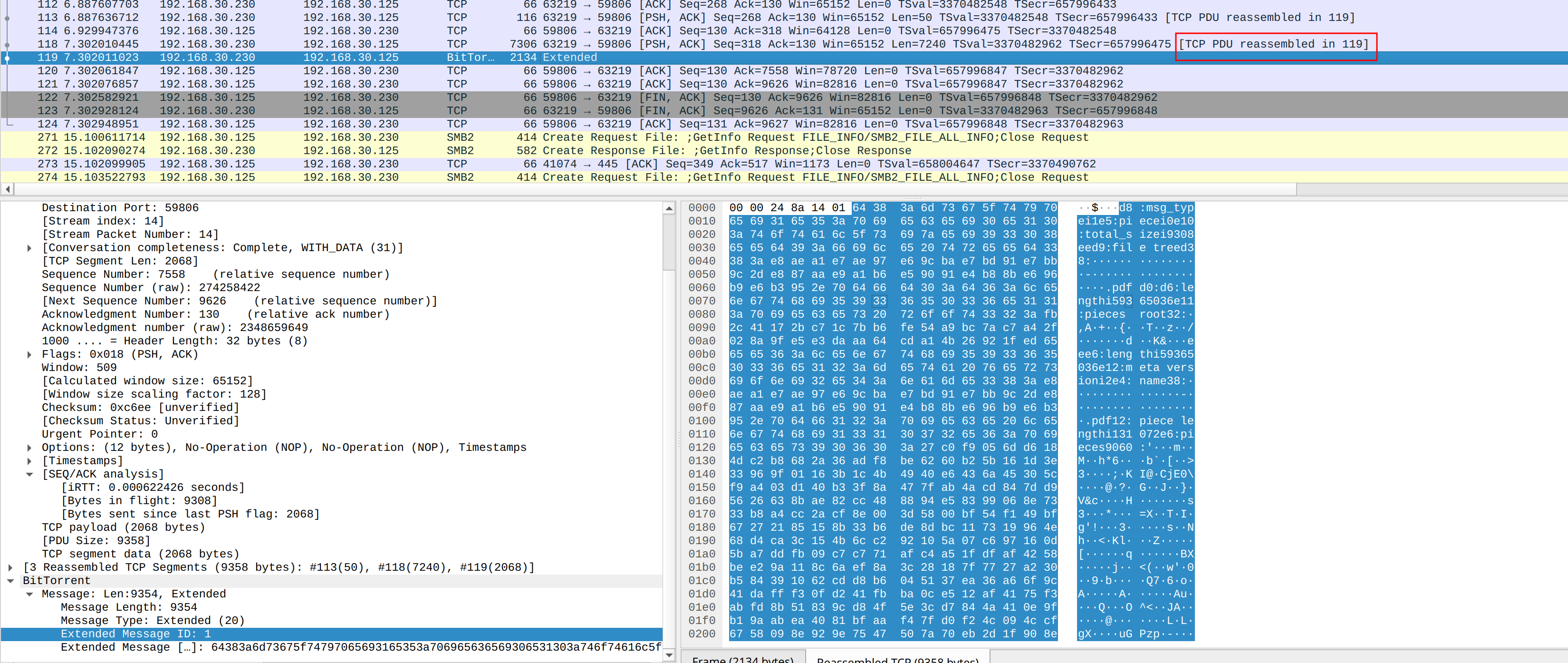Expand the Flags: 0x018 (PSH, ACK) field
Viewport: 1568px width, 663px height.
click(x=29, y=355)
